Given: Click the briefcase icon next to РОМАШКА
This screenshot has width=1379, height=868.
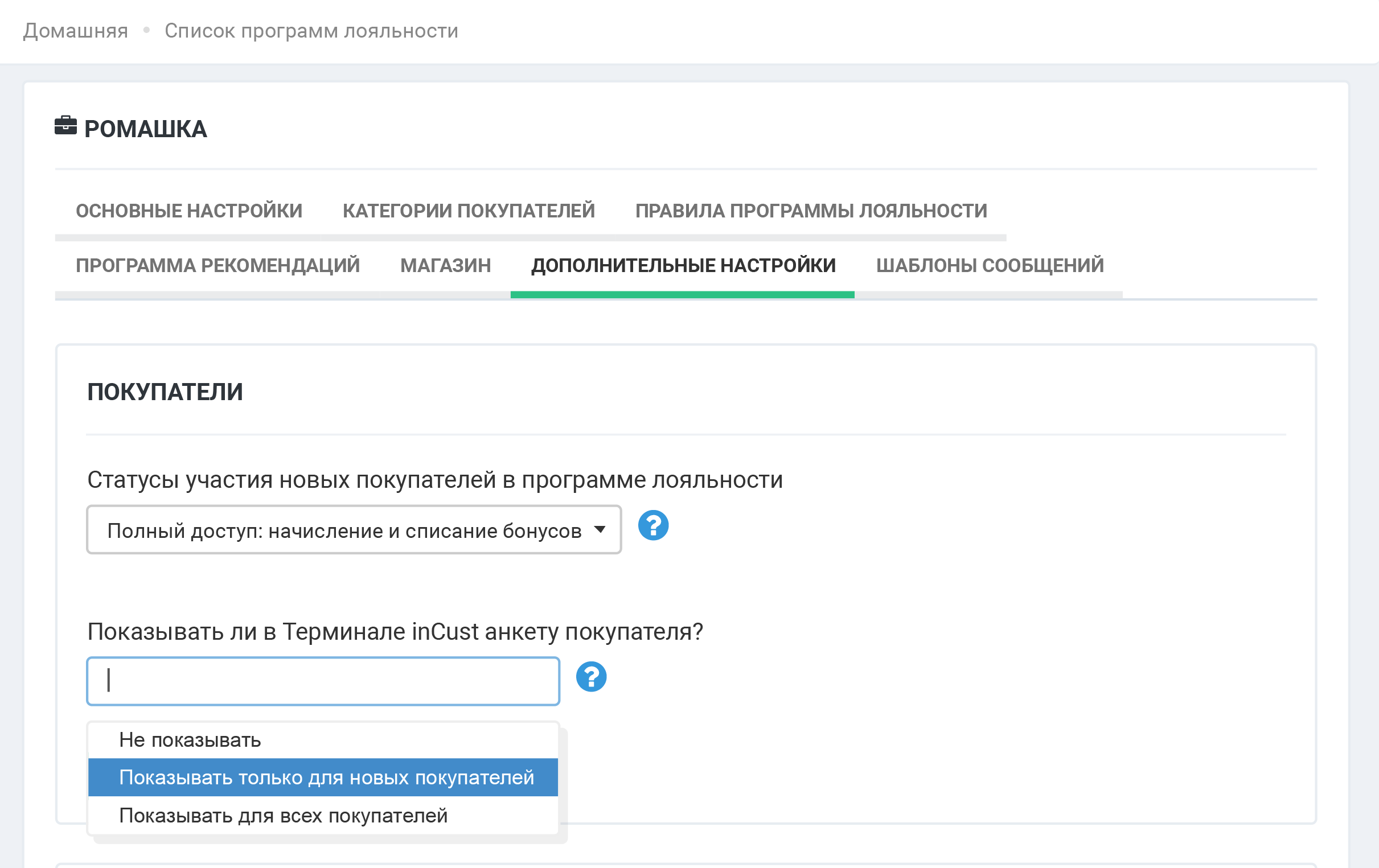Looking at the screenshot, I should point(65,125).
